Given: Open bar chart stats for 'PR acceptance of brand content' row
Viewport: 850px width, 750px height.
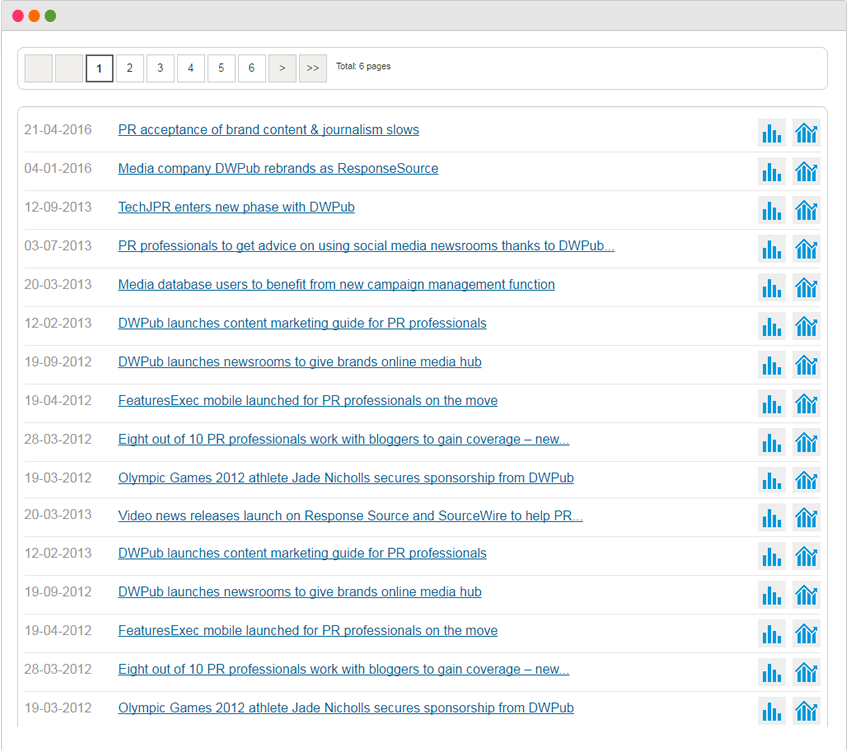Looking at the screenshot, I should (771, 133).
